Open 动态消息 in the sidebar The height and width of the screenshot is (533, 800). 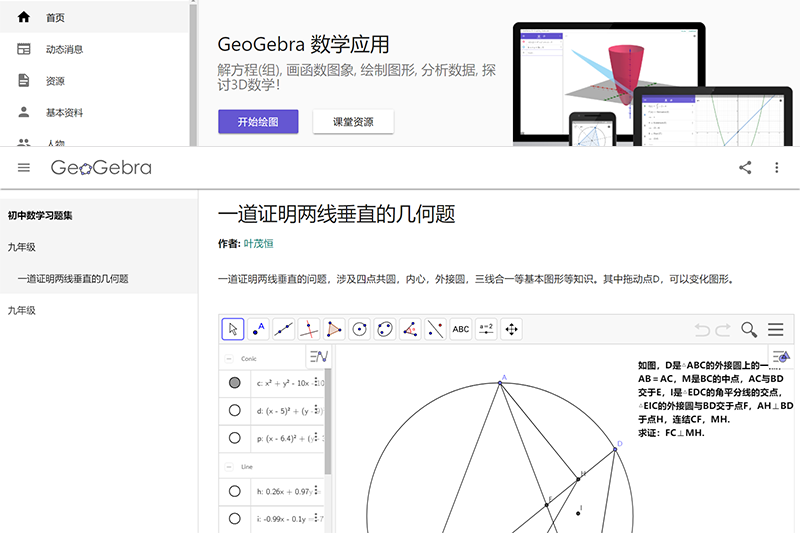coord(94,49)
